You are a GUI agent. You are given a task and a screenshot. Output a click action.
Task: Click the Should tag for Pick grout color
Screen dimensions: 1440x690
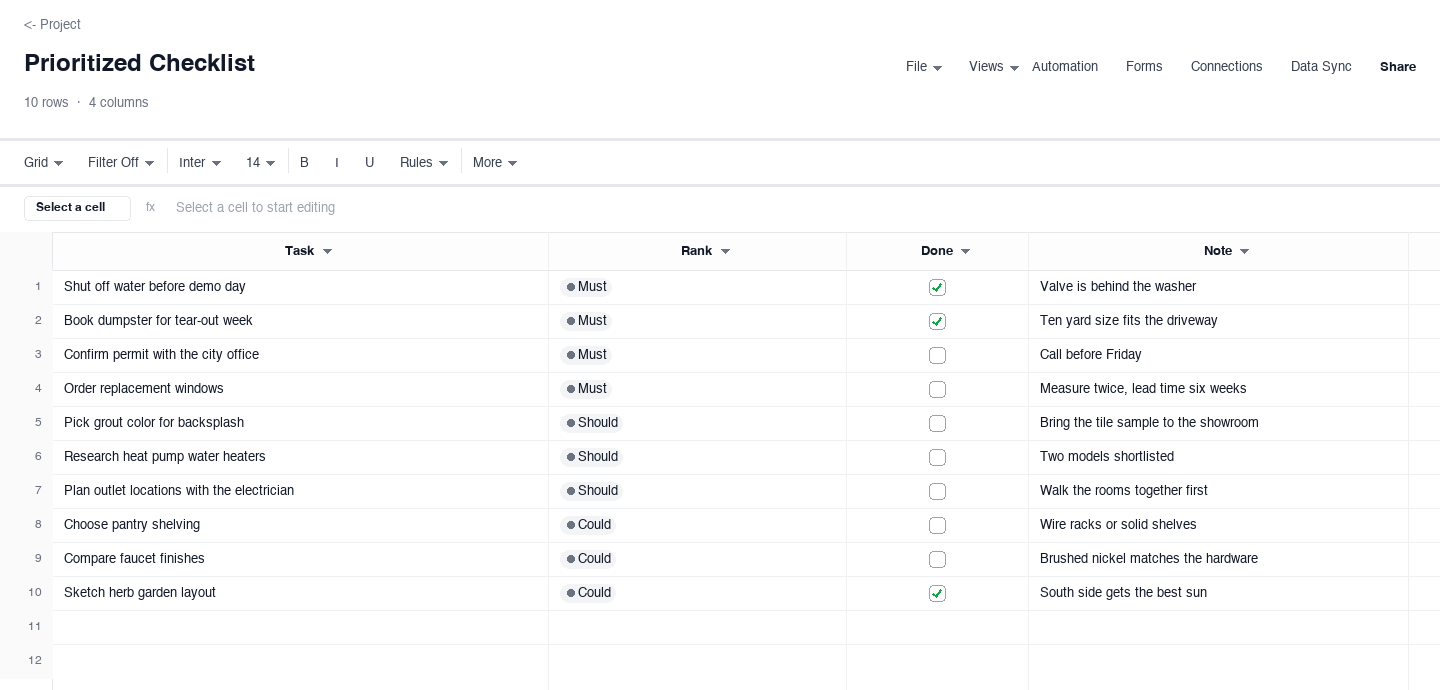tap(592, 423)
